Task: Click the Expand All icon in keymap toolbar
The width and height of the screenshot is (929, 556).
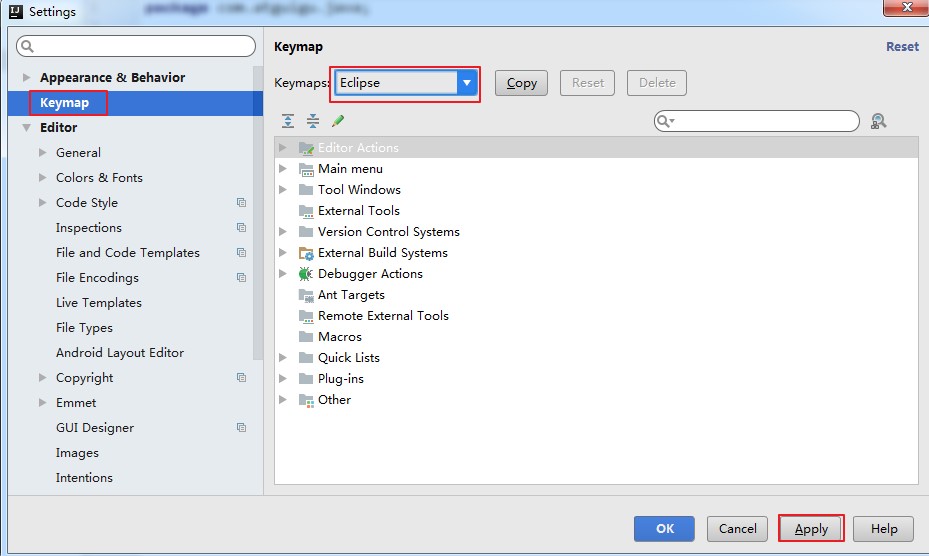Action: (288, 121)
